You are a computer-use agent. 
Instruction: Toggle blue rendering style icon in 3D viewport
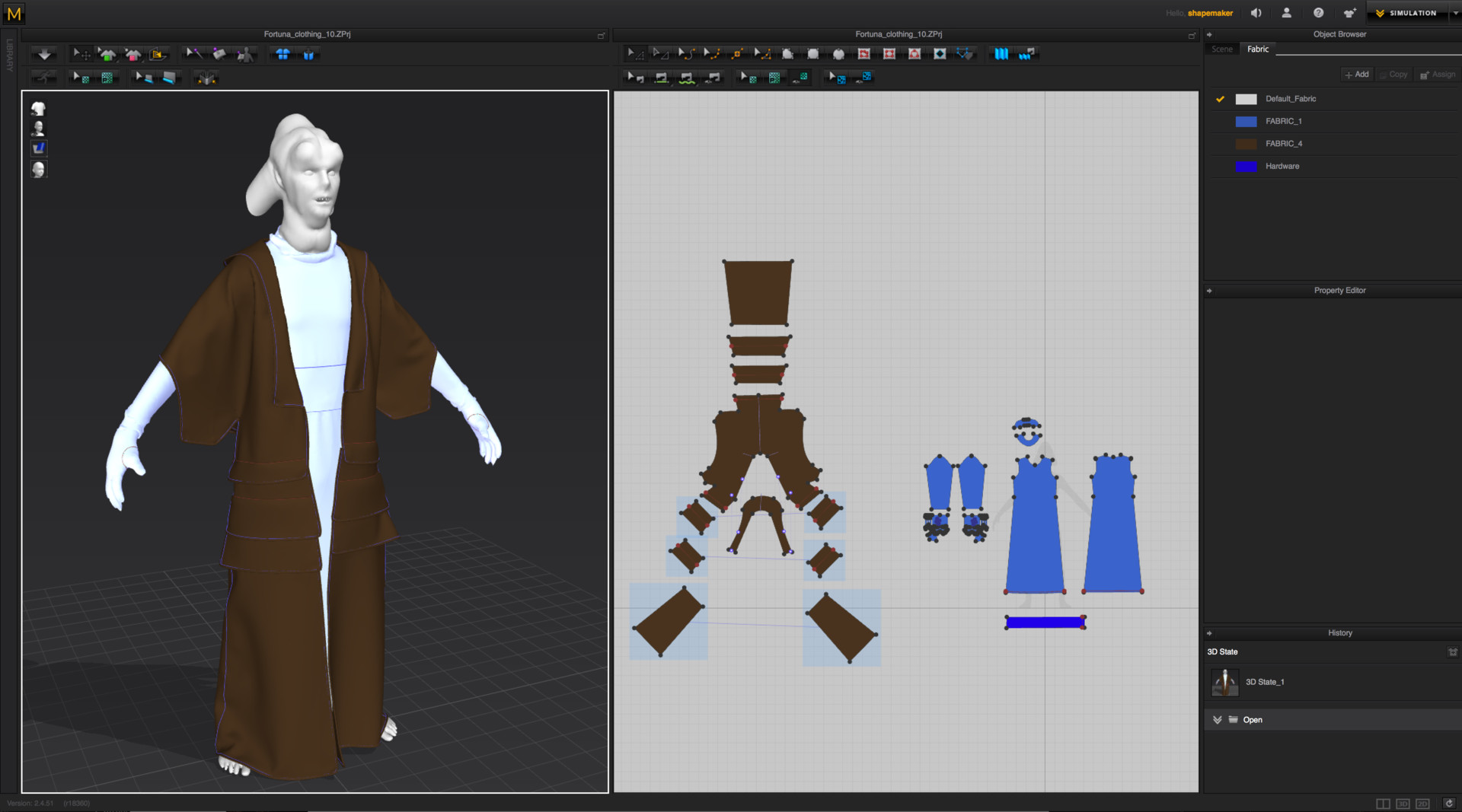coord(38,148)
